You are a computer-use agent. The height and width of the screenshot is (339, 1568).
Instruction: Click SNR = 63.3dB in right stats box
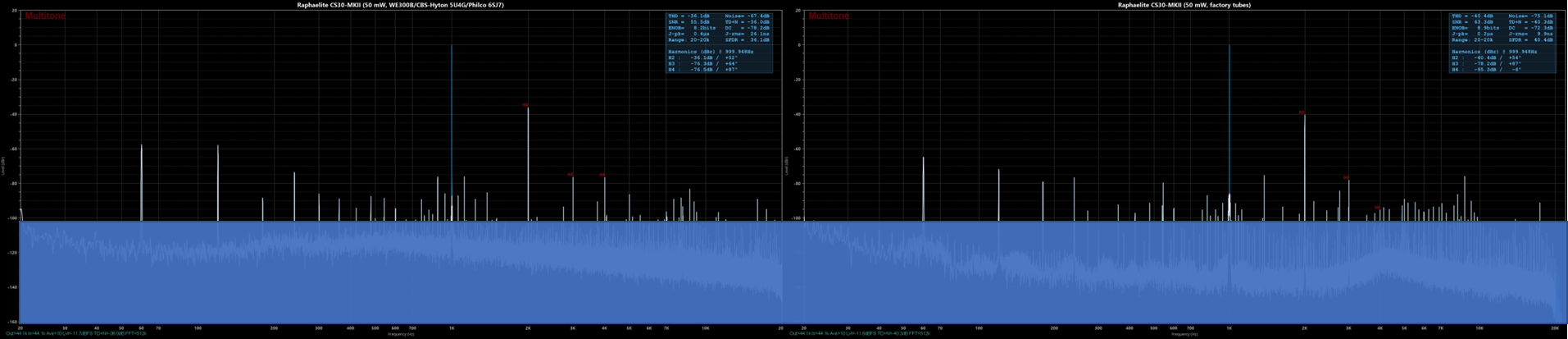click(x=1472, y=21)
